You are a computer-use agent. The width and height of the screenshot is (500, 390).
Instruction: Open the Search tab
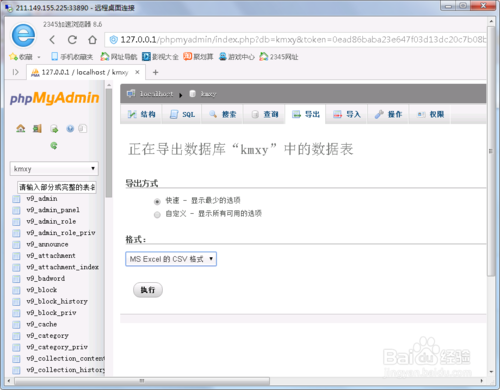click(222, 114)
